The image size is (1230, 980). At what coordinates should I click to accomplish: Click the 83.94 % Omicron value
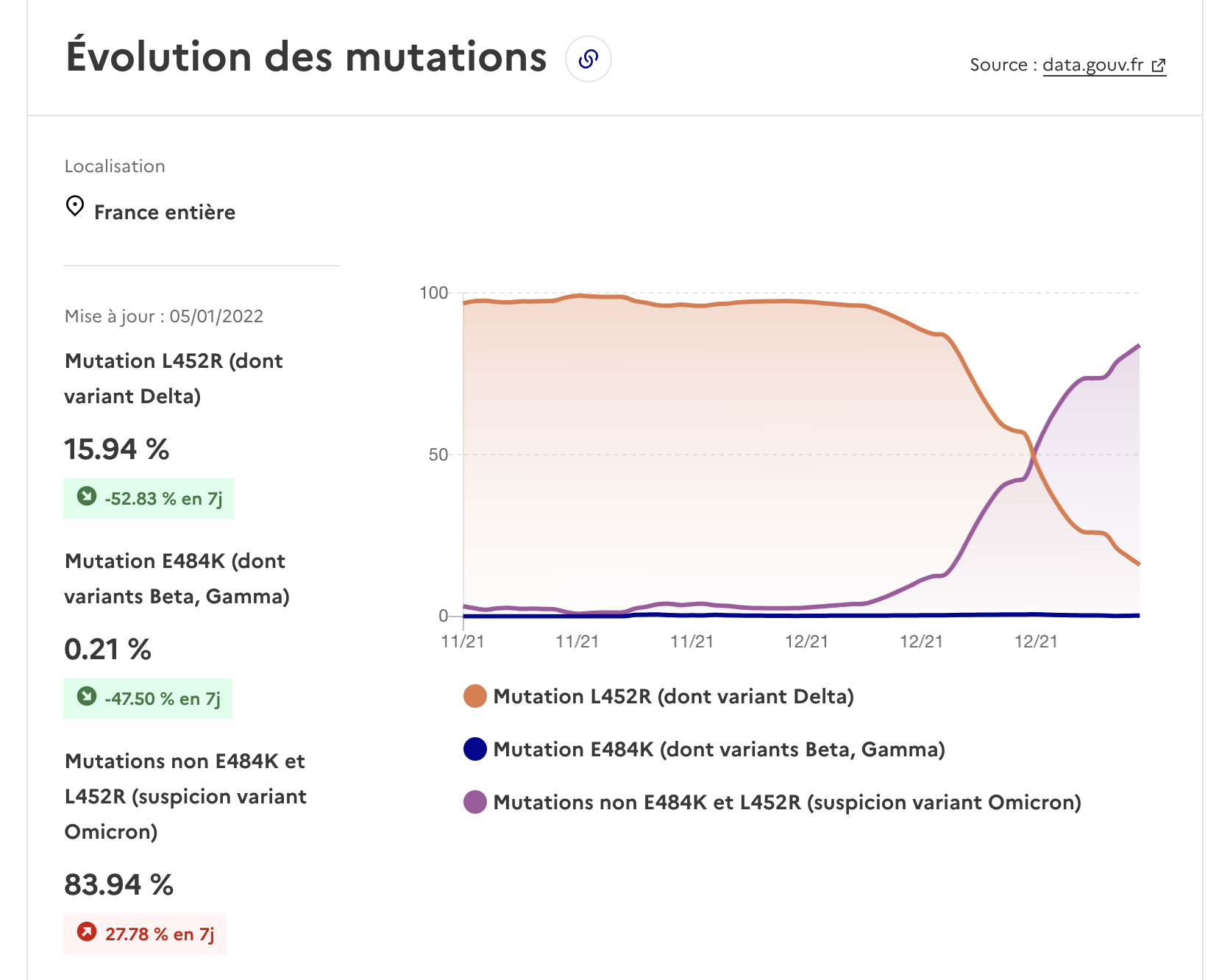(x=118, y=884)
